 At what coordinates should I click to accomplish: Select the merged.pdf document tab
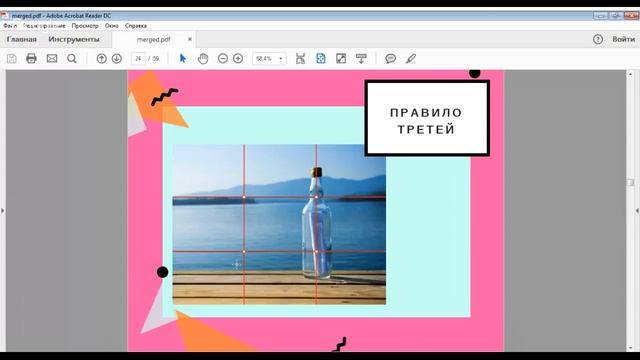pyautogui.click(x=153, y=40)
